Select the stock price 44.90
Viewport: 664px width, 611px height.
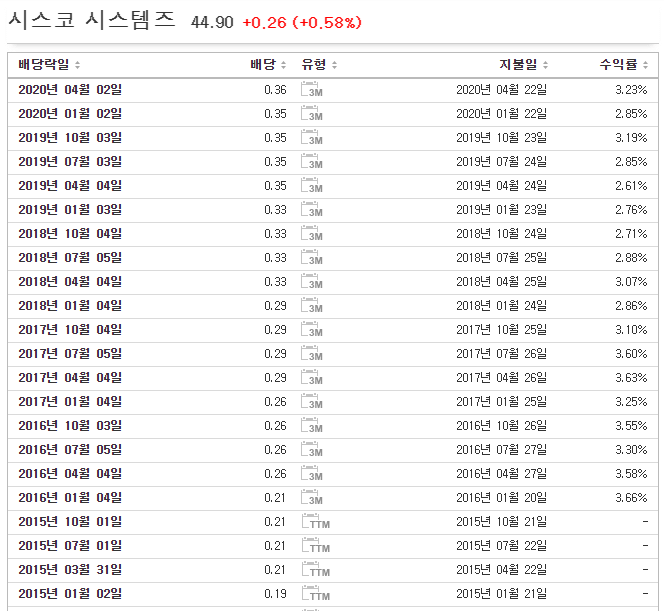pyautogui.click(x=212, y=22)
